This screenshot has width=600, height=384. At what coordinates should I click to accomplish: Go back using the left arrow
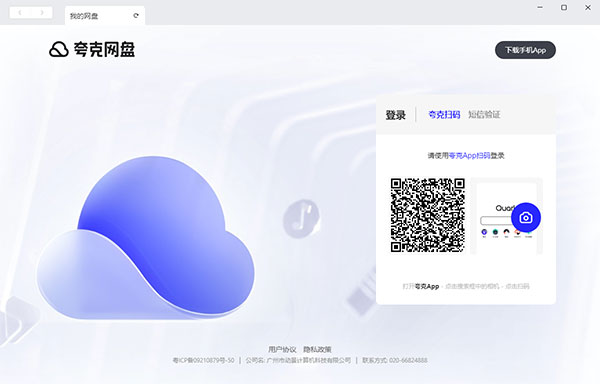[x=20, y=13]
